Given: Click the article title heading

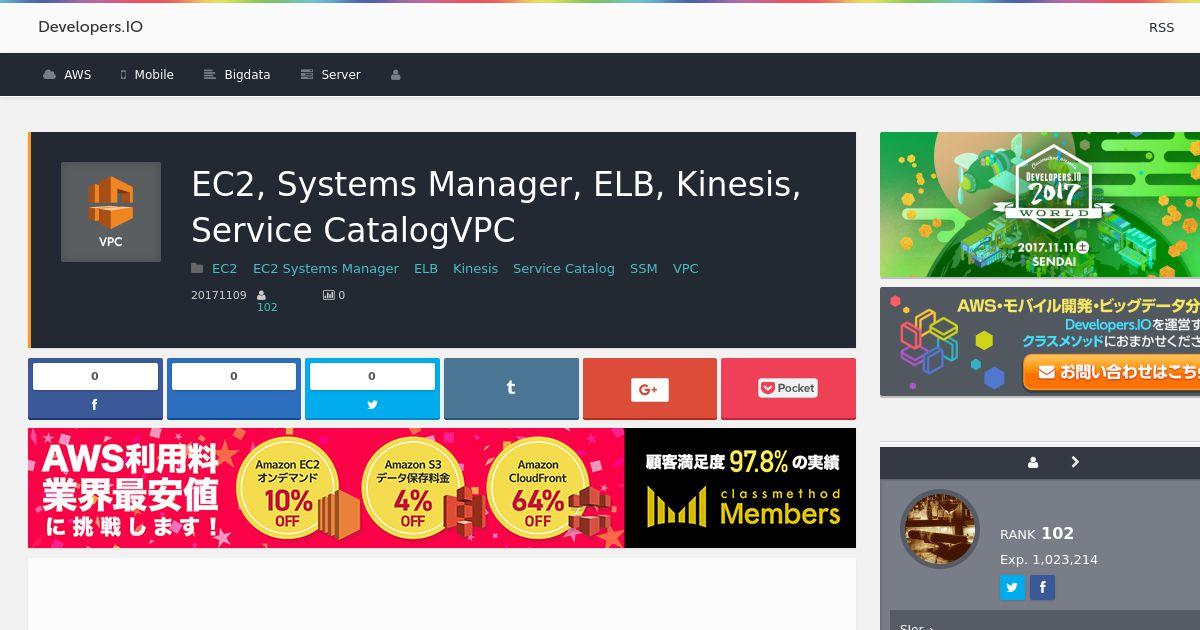Looking at the screenshot, I should click(x=496, y=207).
